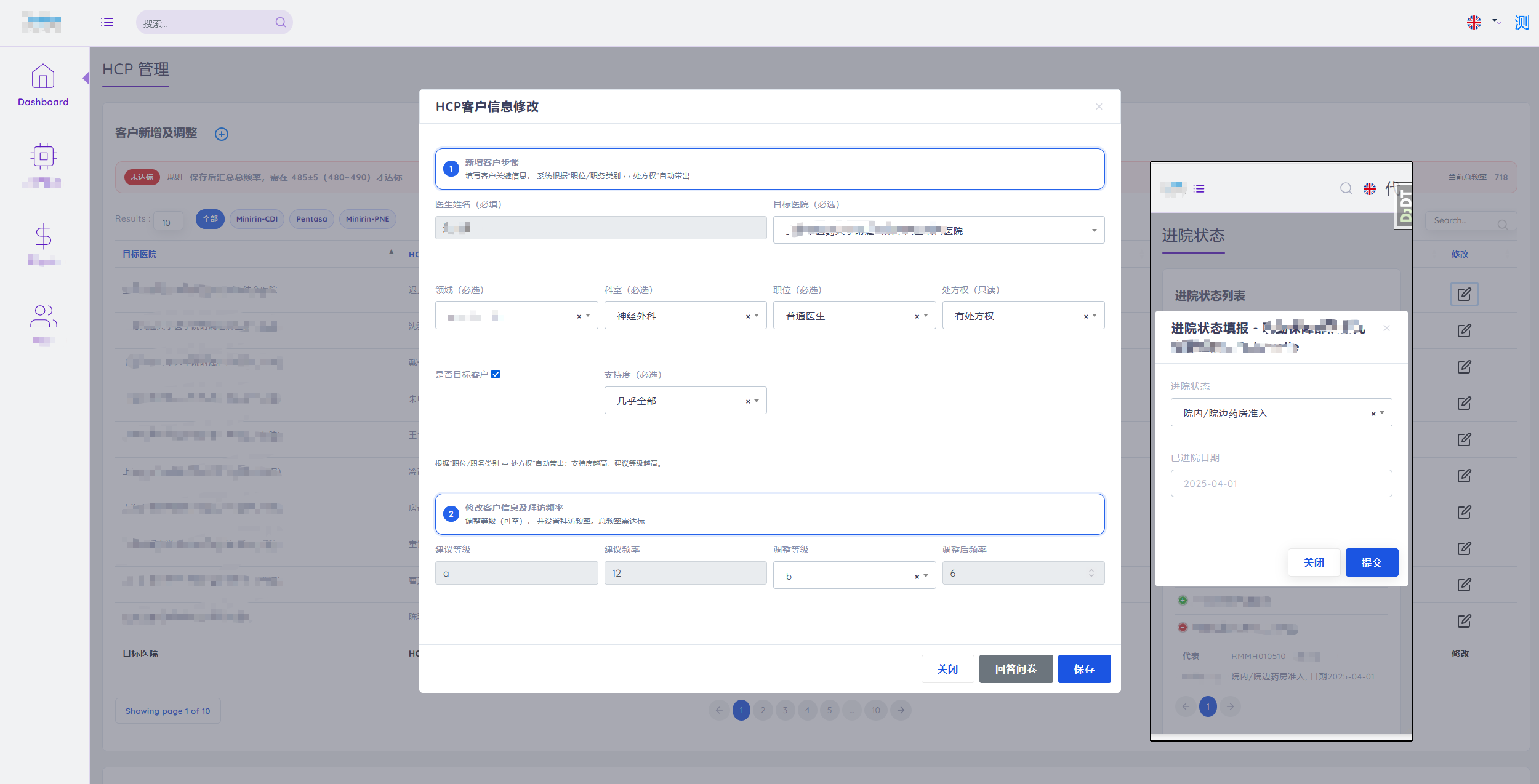Clear 支持度 selection with x
Image resolution: width=1539 pixels, height=784 pixels.
click(x=748, y=401)
